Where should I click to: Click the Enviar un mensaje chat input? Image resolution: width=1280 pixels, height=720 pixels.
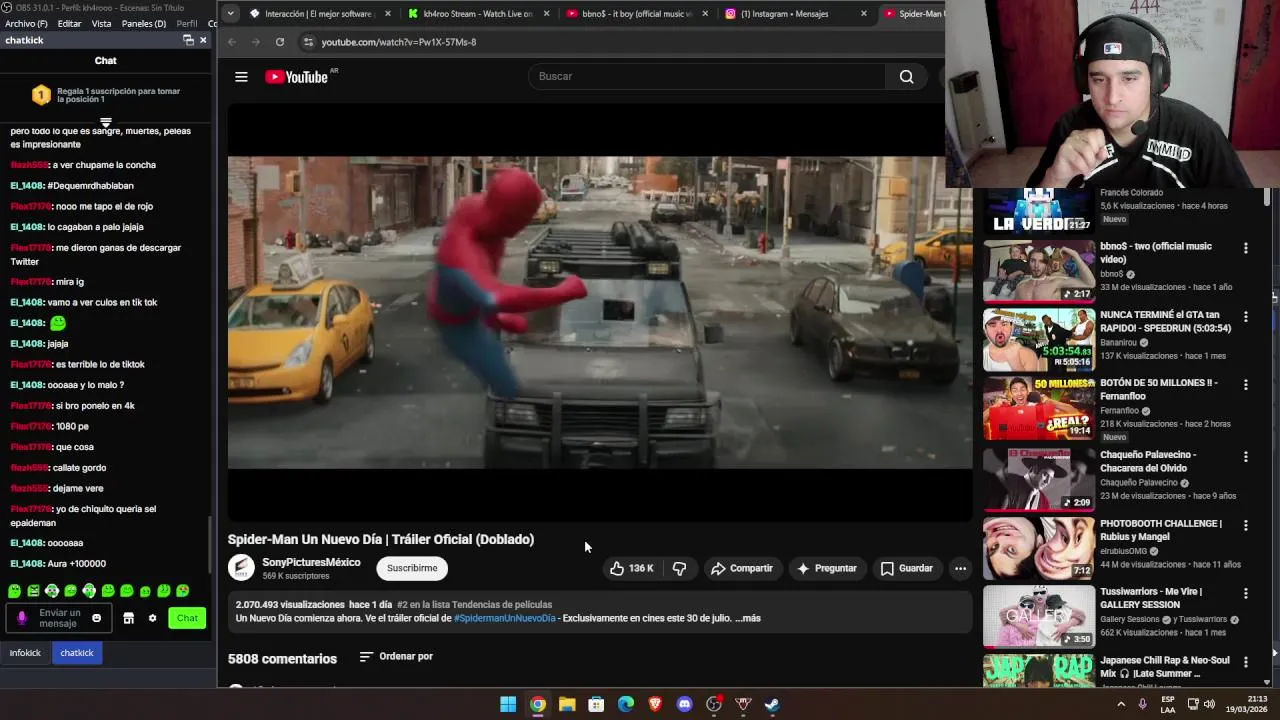(59, 618)
